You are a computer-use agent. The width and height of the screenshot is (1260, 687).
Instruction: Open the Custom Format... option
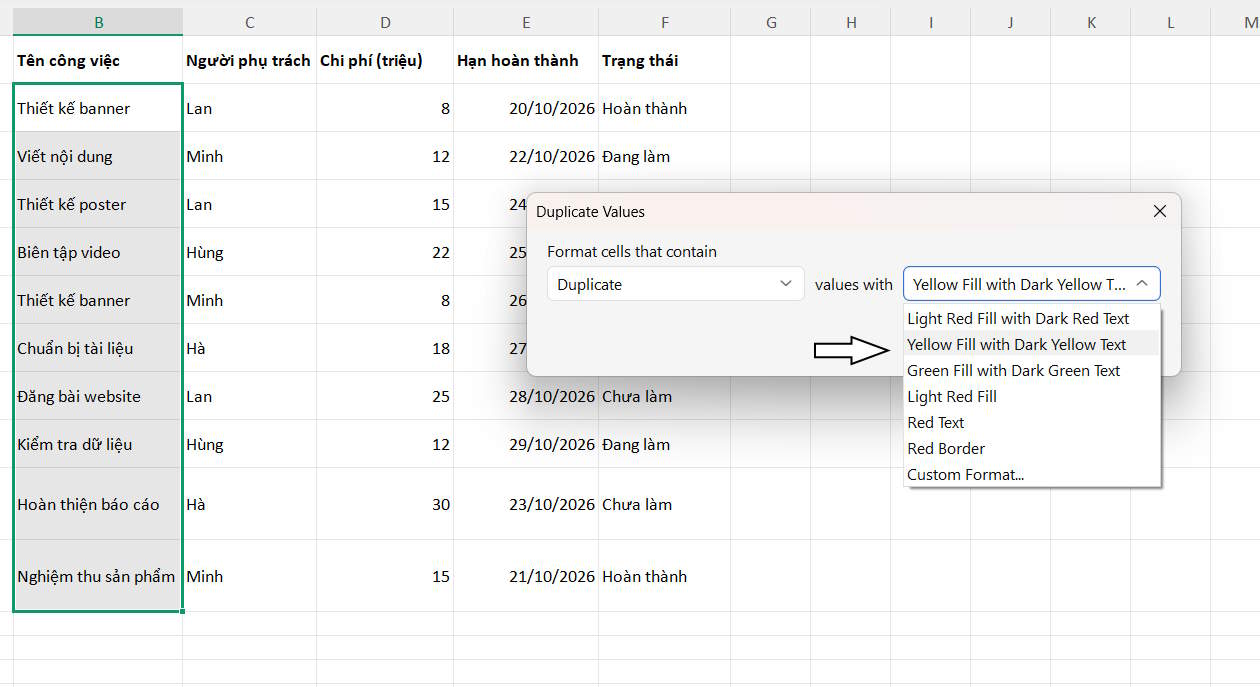pos(1032,475)
